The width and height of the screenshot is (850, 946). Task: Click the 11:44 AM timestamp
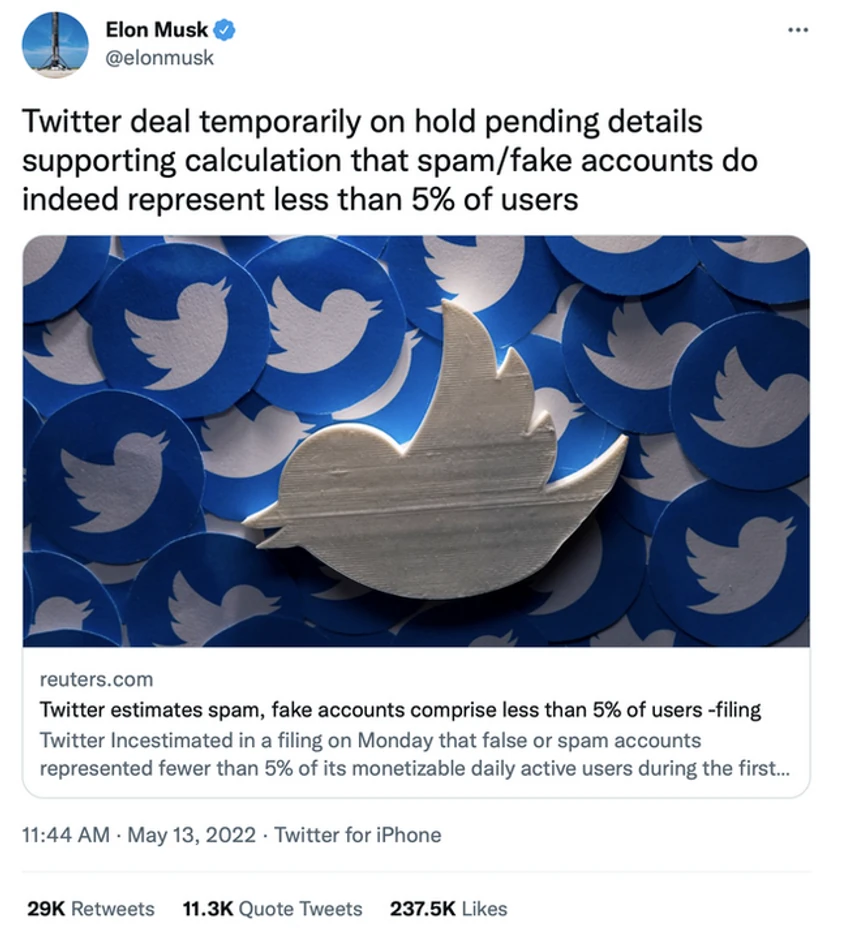[x=66, y=834]
